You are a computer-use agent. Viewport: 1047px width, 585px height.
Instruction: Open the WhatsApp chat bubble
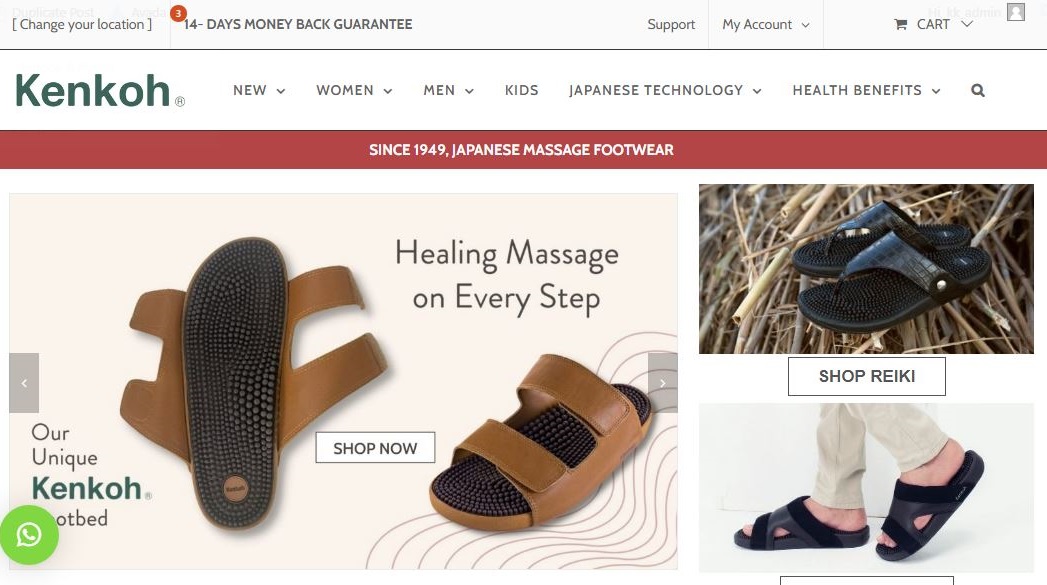click(x=29, y=535)
